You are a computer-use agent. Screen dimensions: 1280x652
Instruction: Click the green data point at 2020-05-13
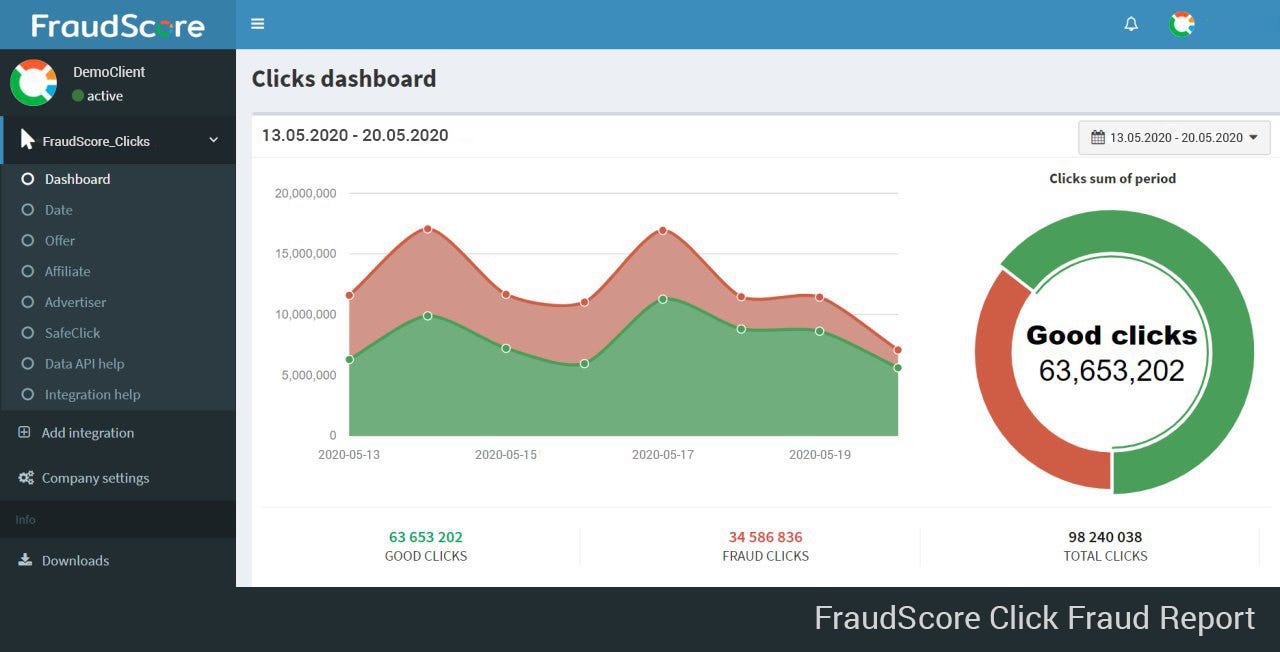pos(349,359)
